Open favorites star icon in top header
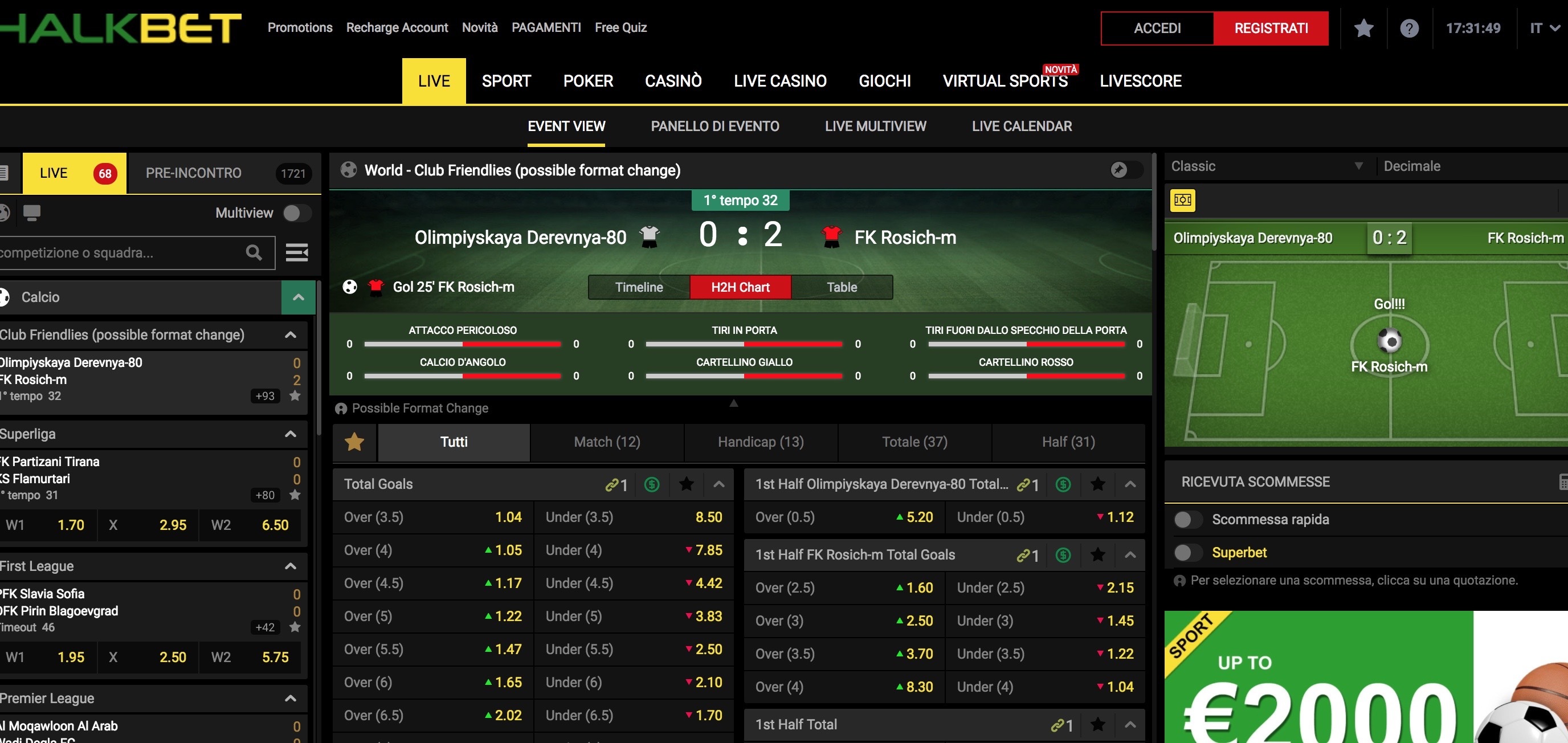1568x743 pixels. click(1363, 28)
